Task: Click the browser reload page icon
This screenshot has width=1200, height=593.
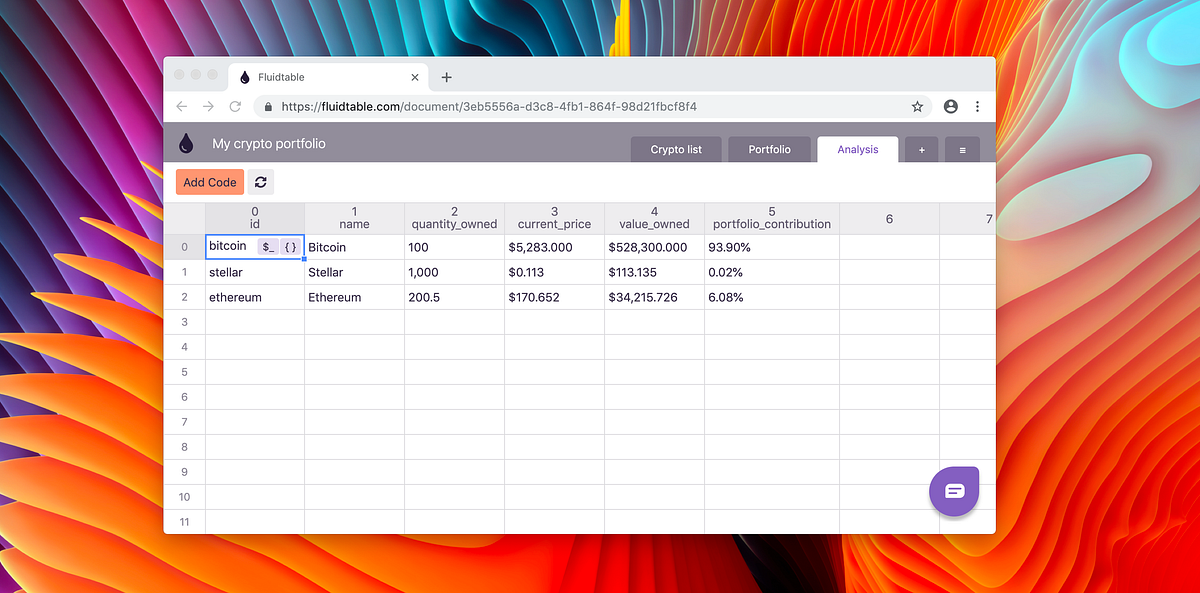Action: pyautogui.click(x=235, y=106)
